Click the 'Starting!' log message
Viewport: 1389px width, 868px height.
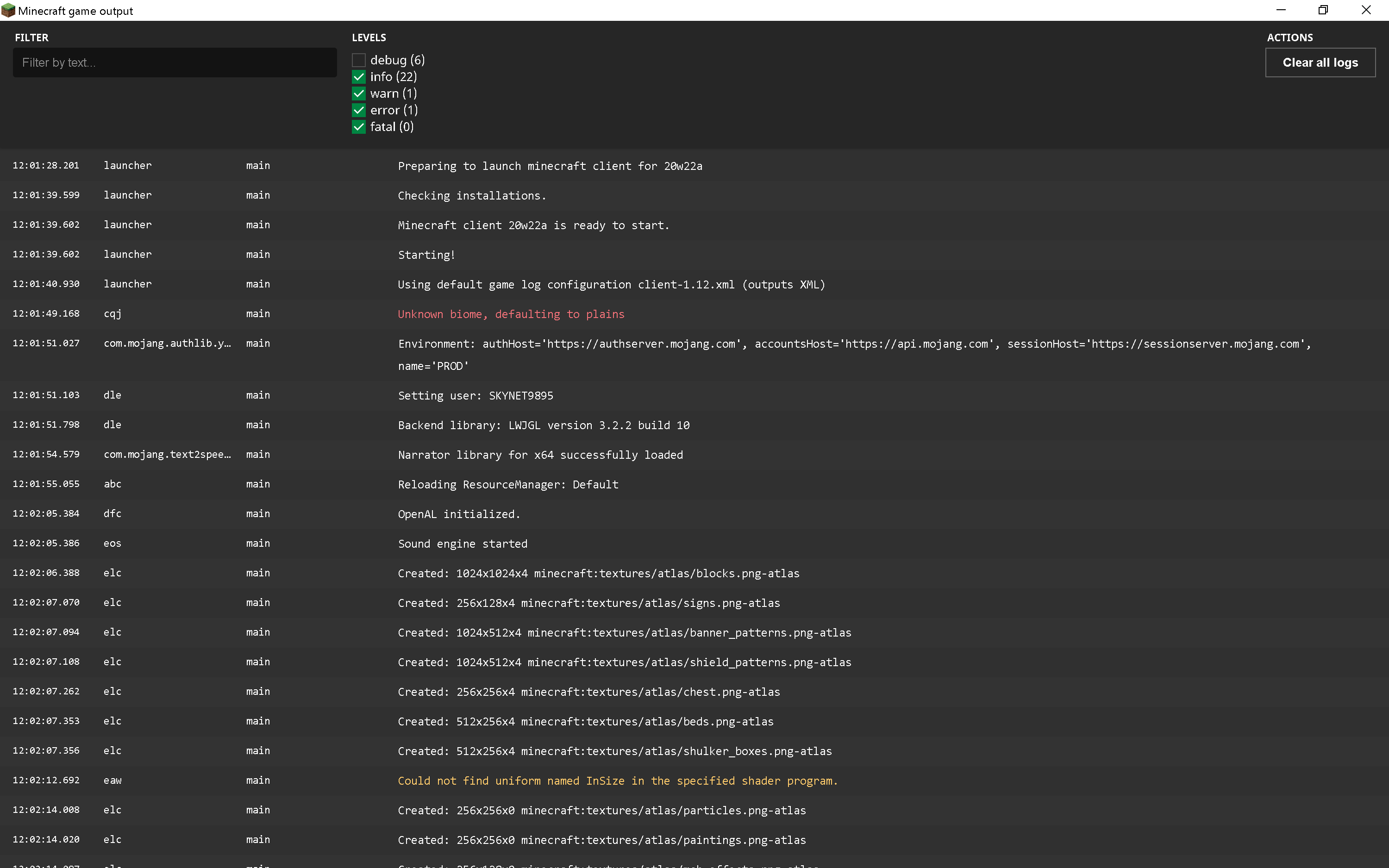click(x=426, y=255)
